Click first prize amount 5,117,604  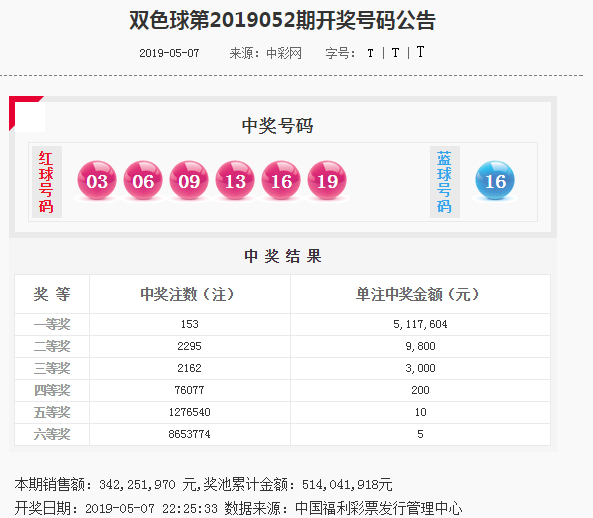[420, 324]
